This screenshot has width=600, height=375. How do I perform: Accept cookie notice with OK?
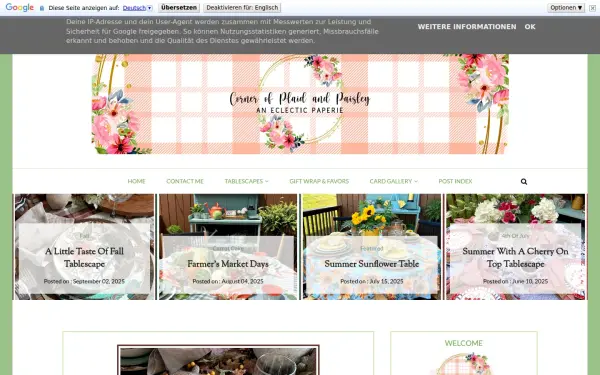(530, 27)
